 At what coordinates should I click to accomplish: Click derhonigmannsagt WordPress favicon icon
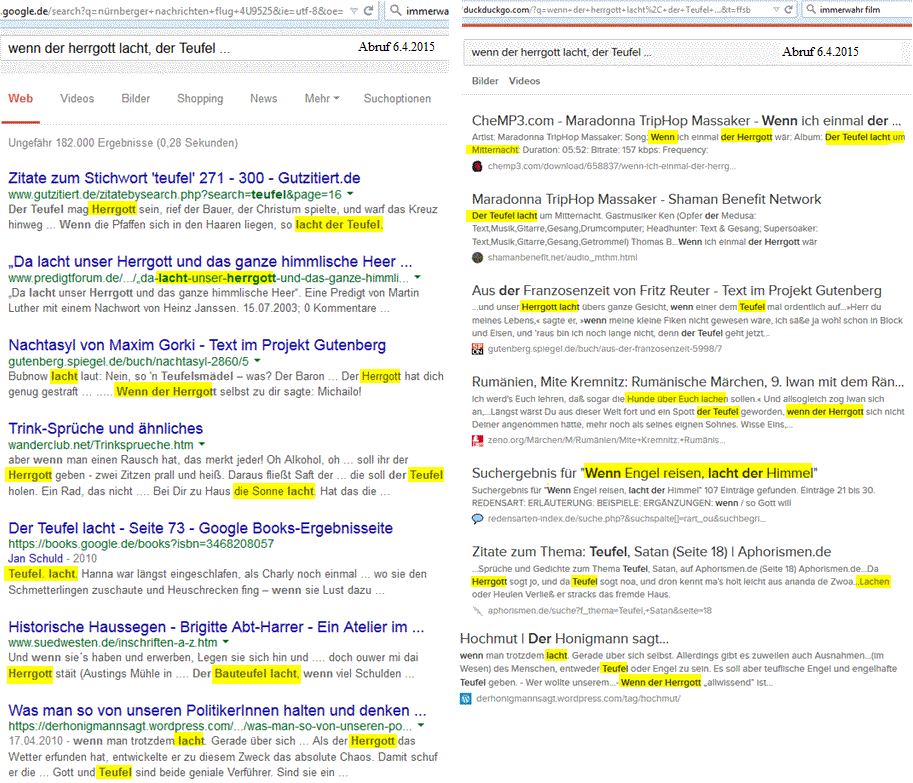coord(465,699)
